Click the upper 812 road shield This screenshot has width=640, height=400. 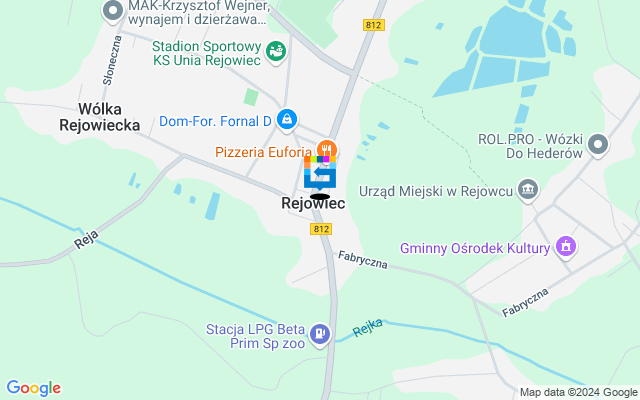(x=373, y=25)
